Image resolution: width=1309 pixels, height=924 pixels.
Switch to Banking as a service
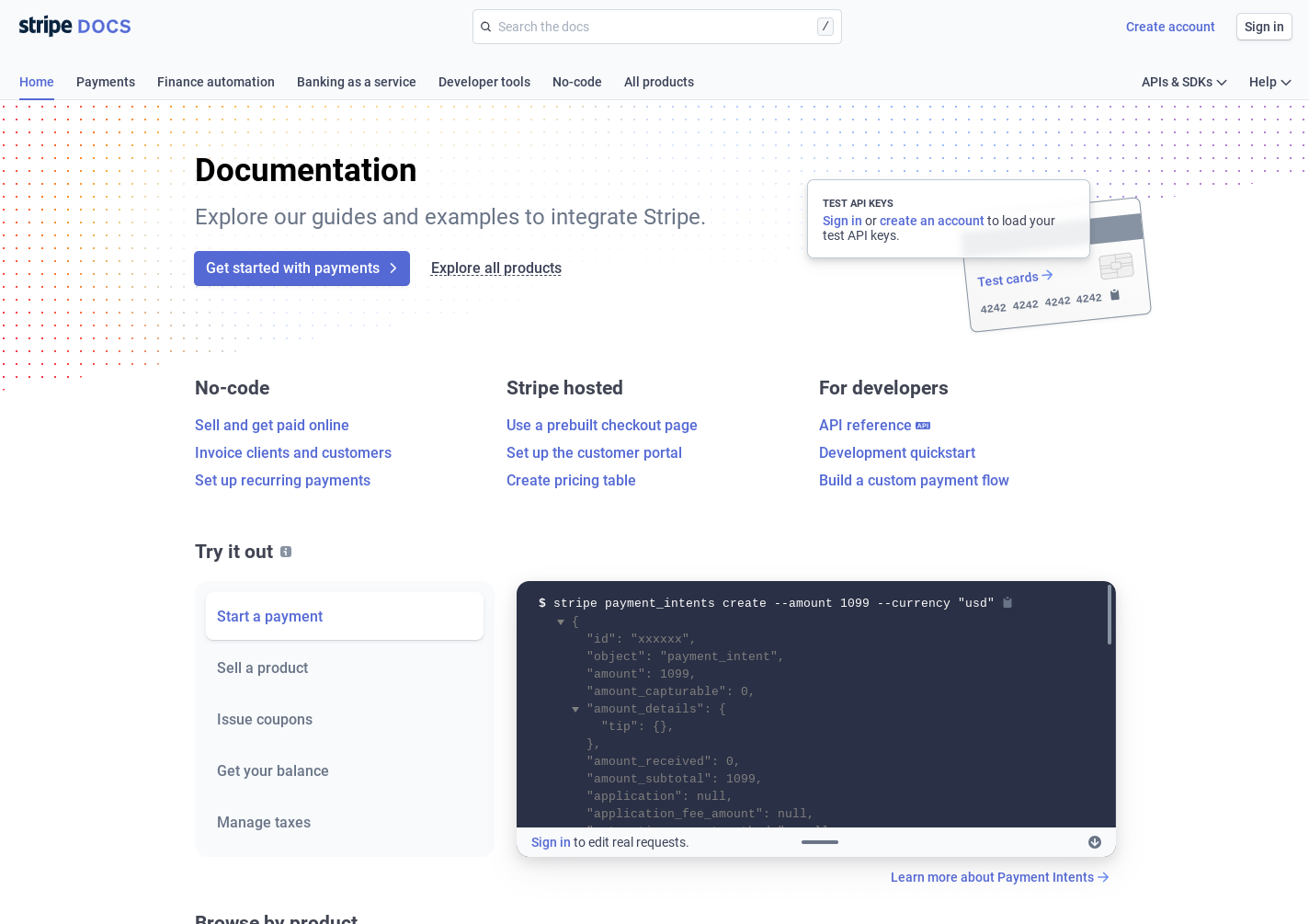[357, 82]
